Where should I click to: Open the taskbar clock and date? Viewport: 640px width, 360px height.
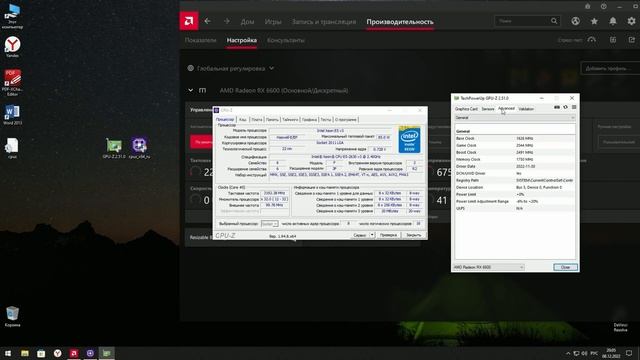click(x=611, y=353)
